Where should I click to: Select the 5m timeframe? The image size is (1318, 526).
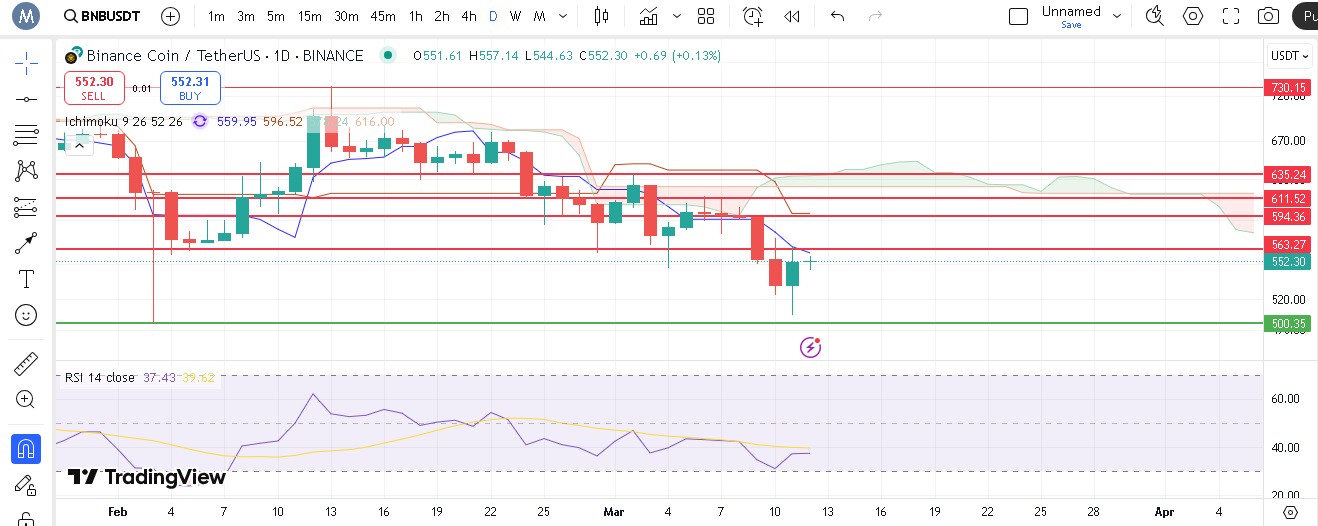point(276,16)
